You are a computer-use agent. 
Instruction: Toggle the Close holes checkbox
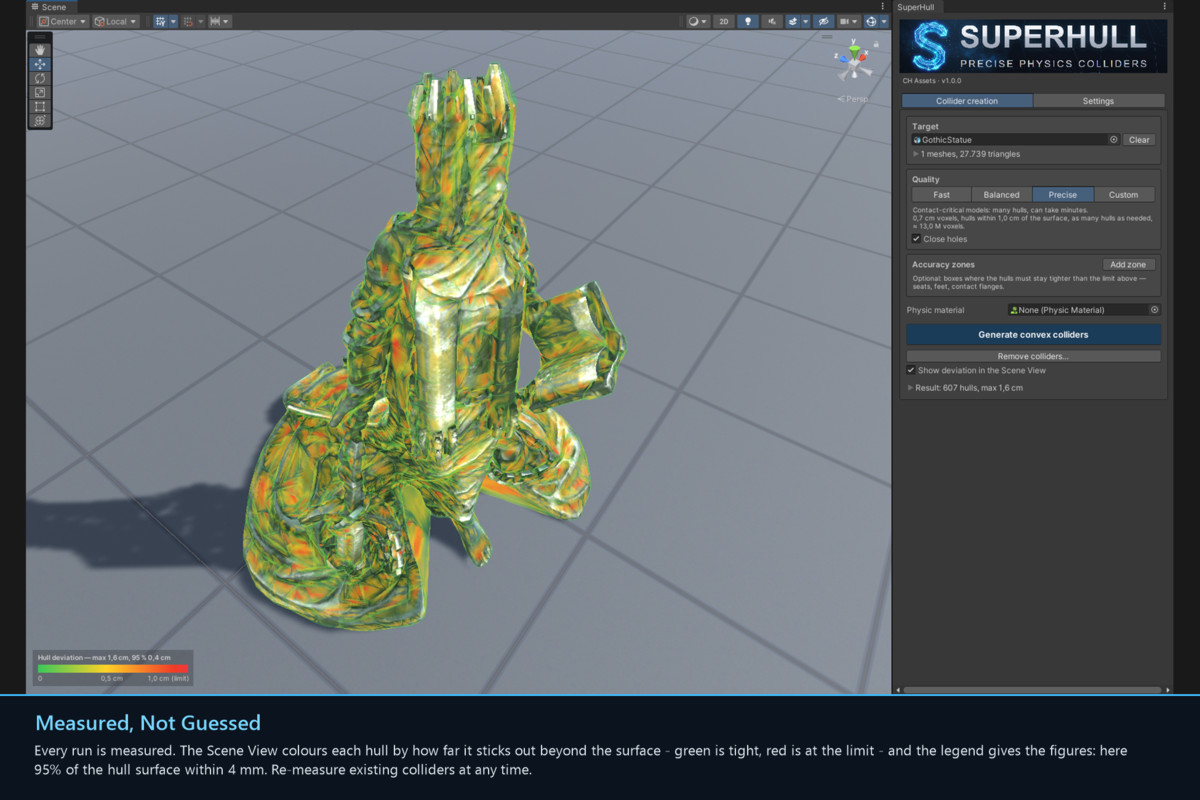click(x=916, y=239)
